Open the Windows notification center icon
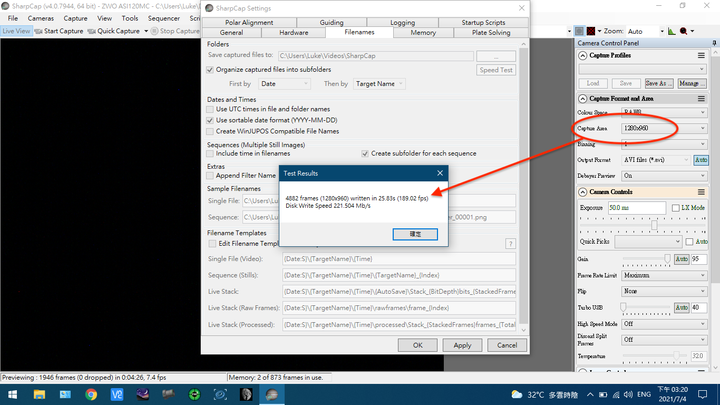 [x=703, y=394]
